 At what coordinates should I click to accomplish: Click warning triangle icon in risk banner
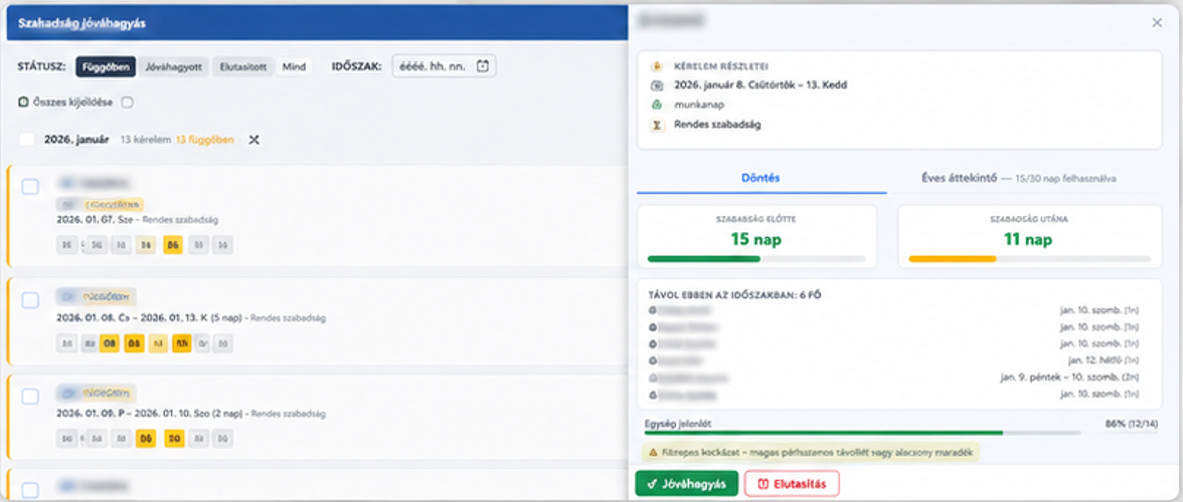(x=653, y=452)
